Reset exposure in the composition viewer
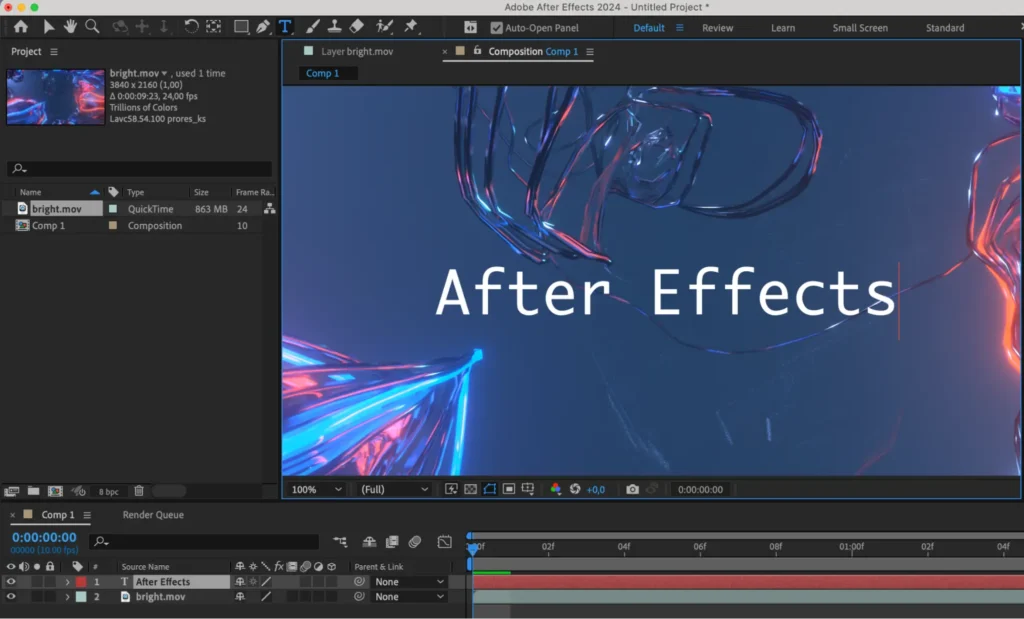 [x=575, y=489]
